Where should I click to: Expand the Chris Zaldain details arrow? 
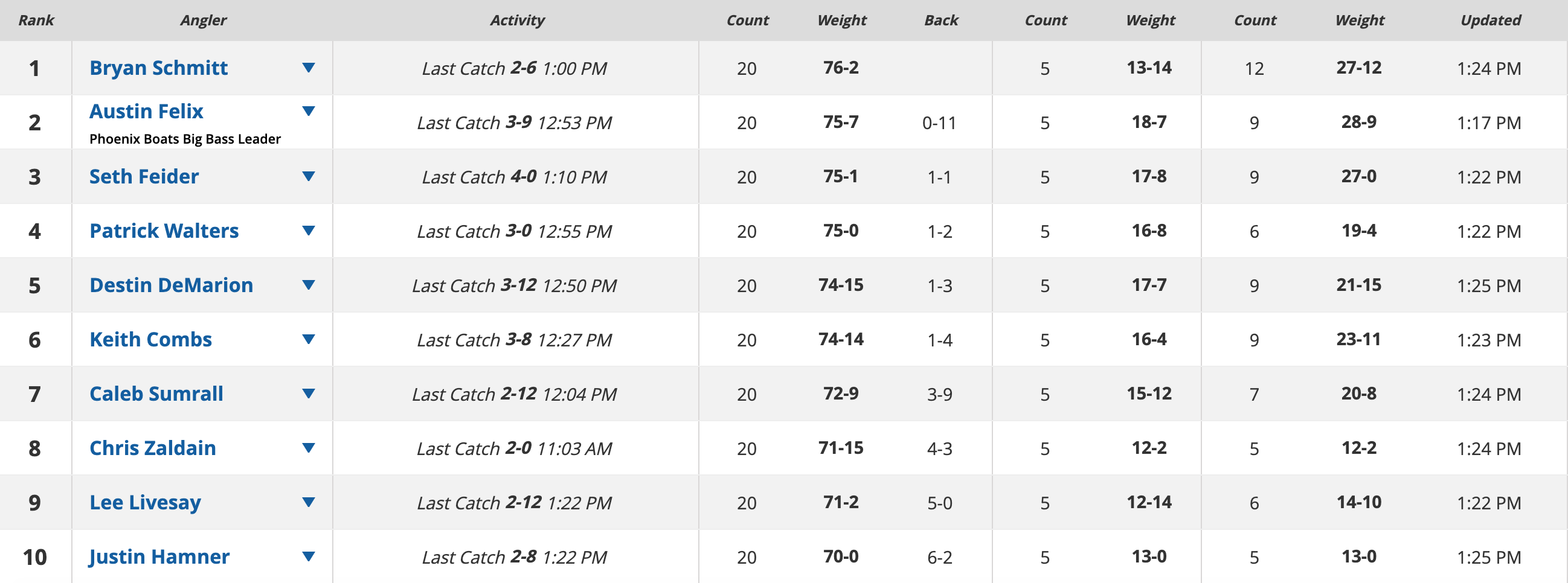pos(309,448)
